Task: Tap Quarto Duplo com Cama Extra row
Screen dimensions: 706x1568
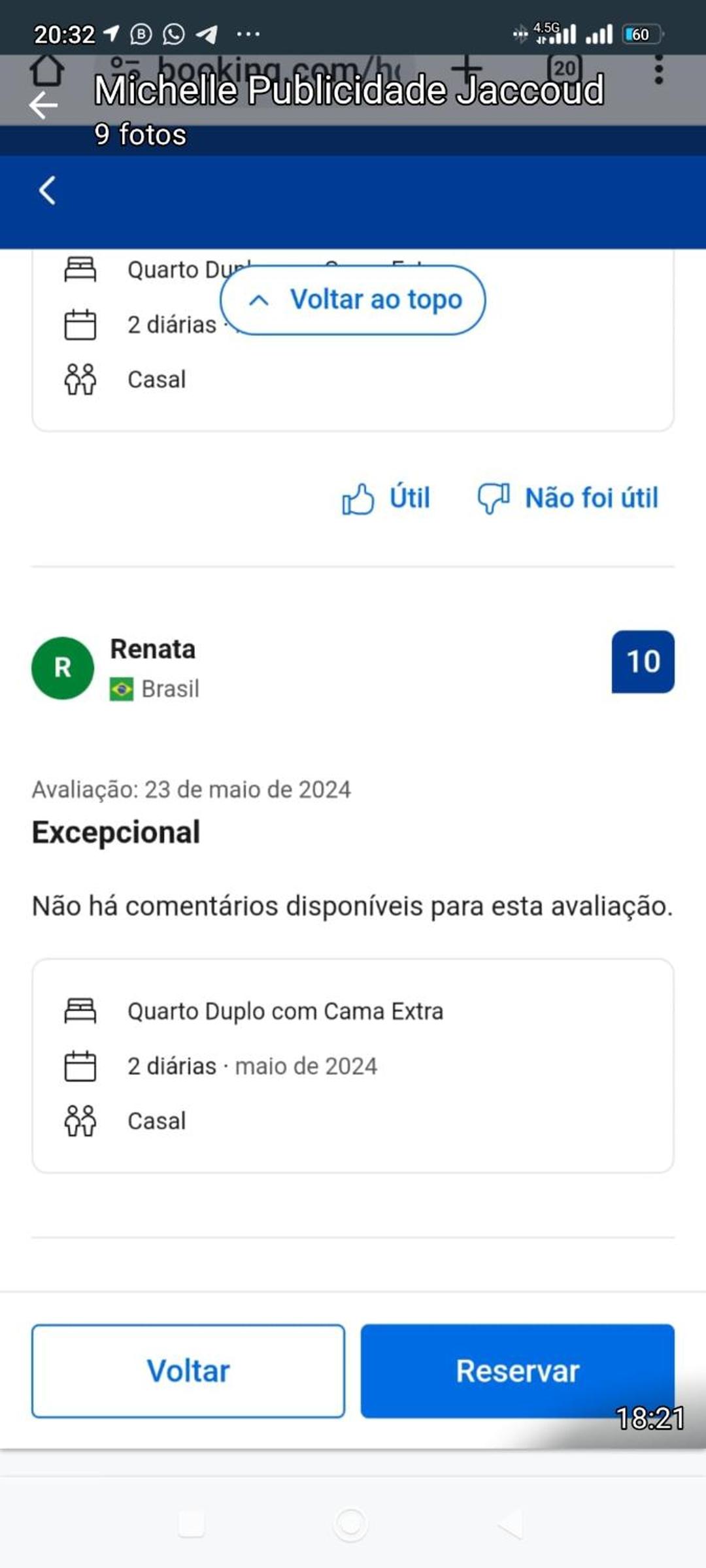Action: coord(285,1011)
